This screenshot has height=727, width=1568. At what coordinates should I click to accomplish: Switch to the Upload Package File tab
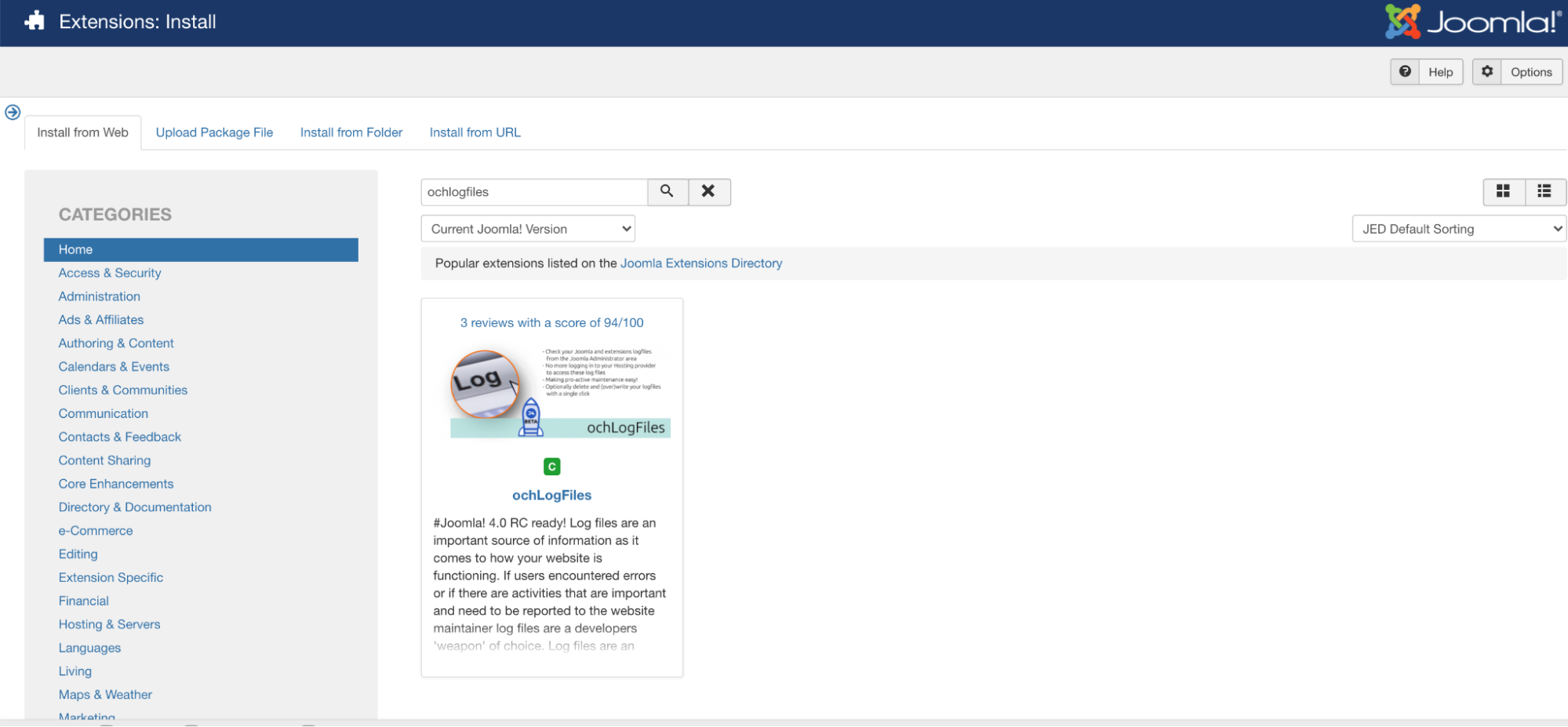tap(214, 133)
